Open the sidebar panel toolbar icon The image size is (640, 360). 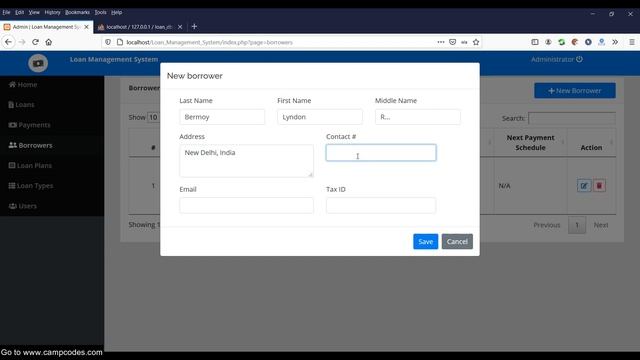click(535, 42)
